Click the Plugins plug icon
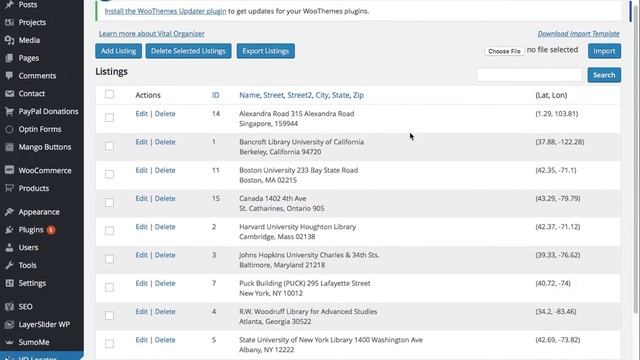Screen dimensions: 640x360 click(9, 230)
